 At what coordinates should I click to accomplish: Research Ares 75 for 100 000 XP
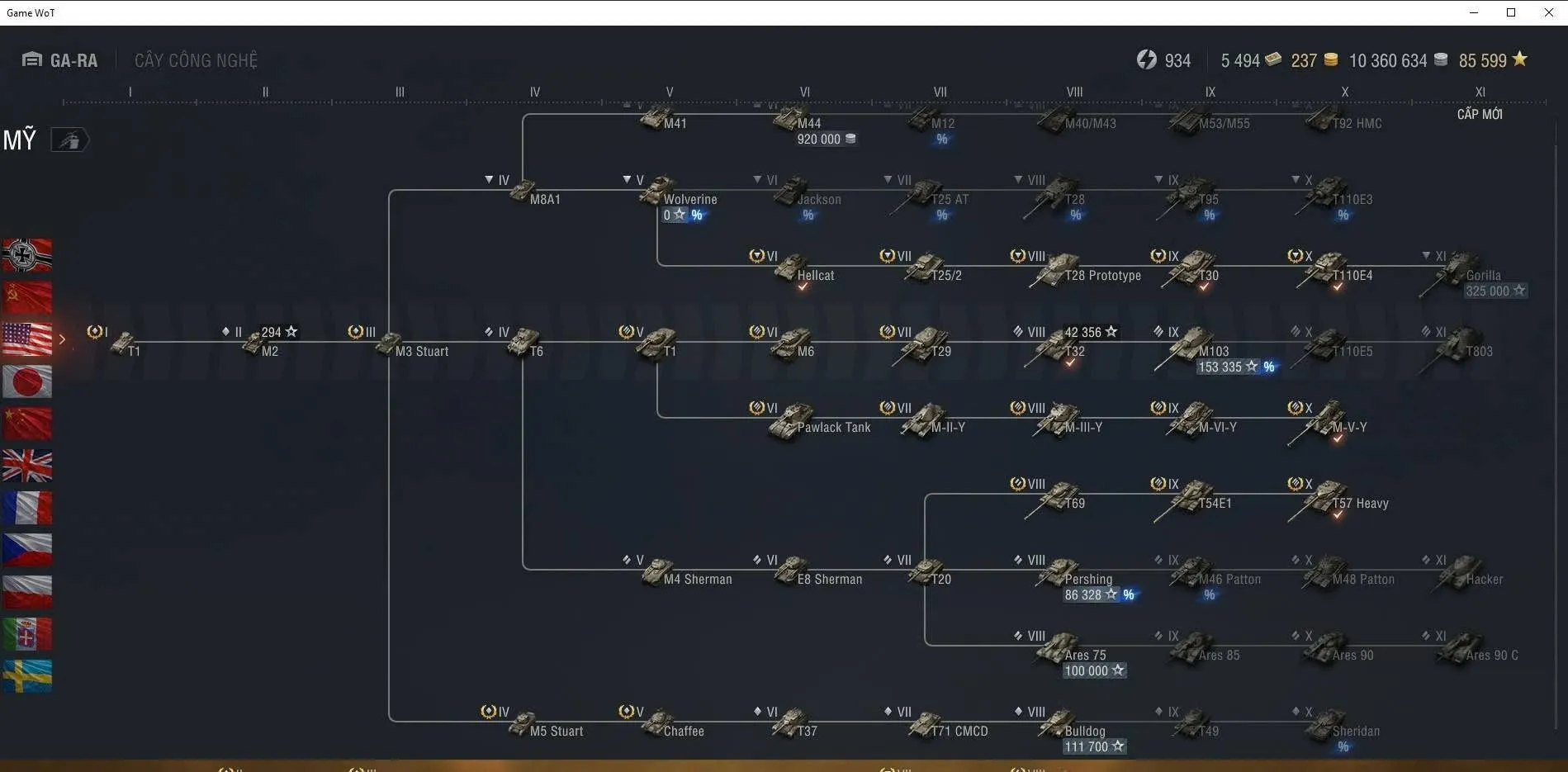coord(1094,670)
